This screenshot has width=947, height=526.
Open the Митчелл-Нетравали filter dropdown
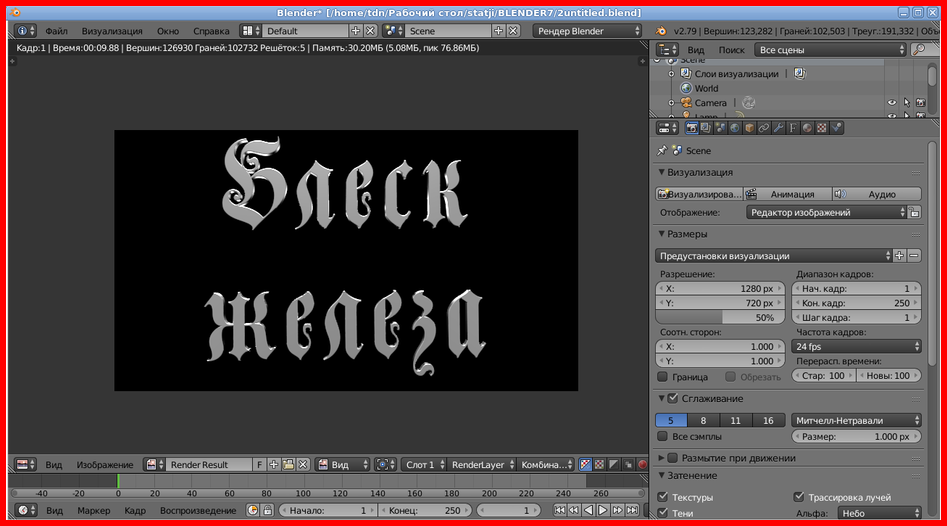pos(856,420)
